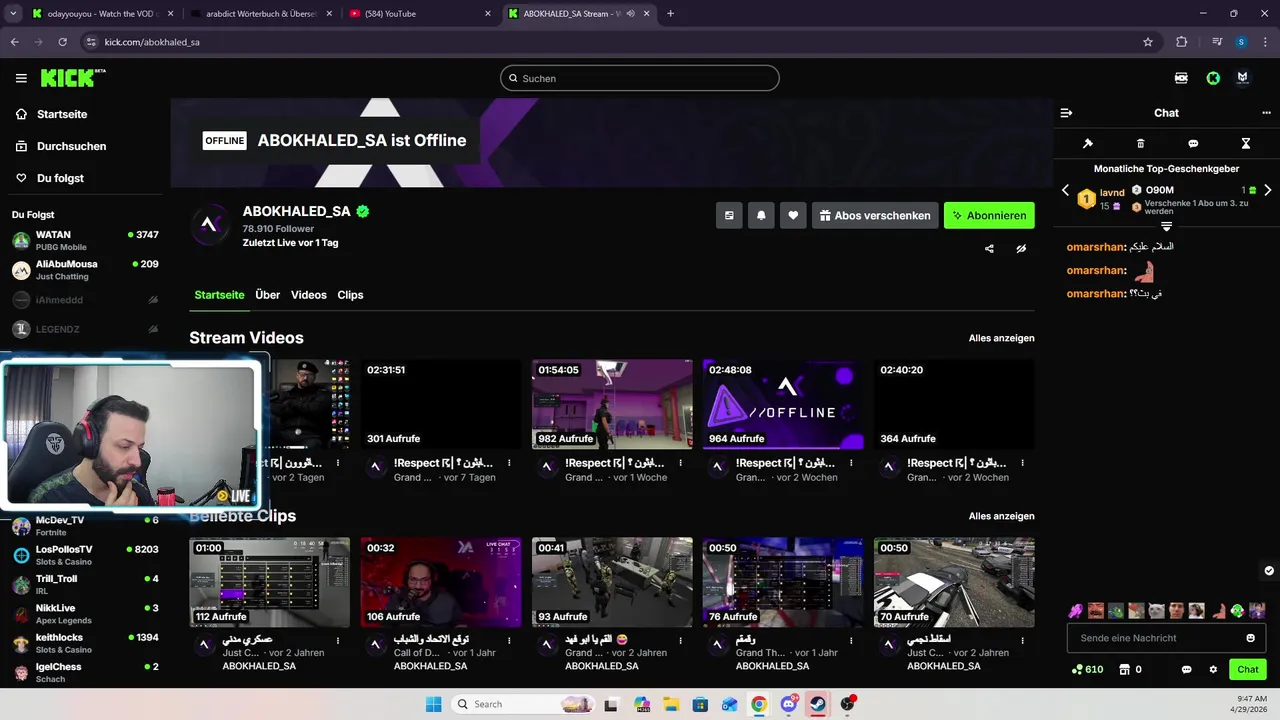The height and width of the screenshot is (720, 1280).
Task: Open LosPollosTV channel in sidebar
Action: (85, 555)
